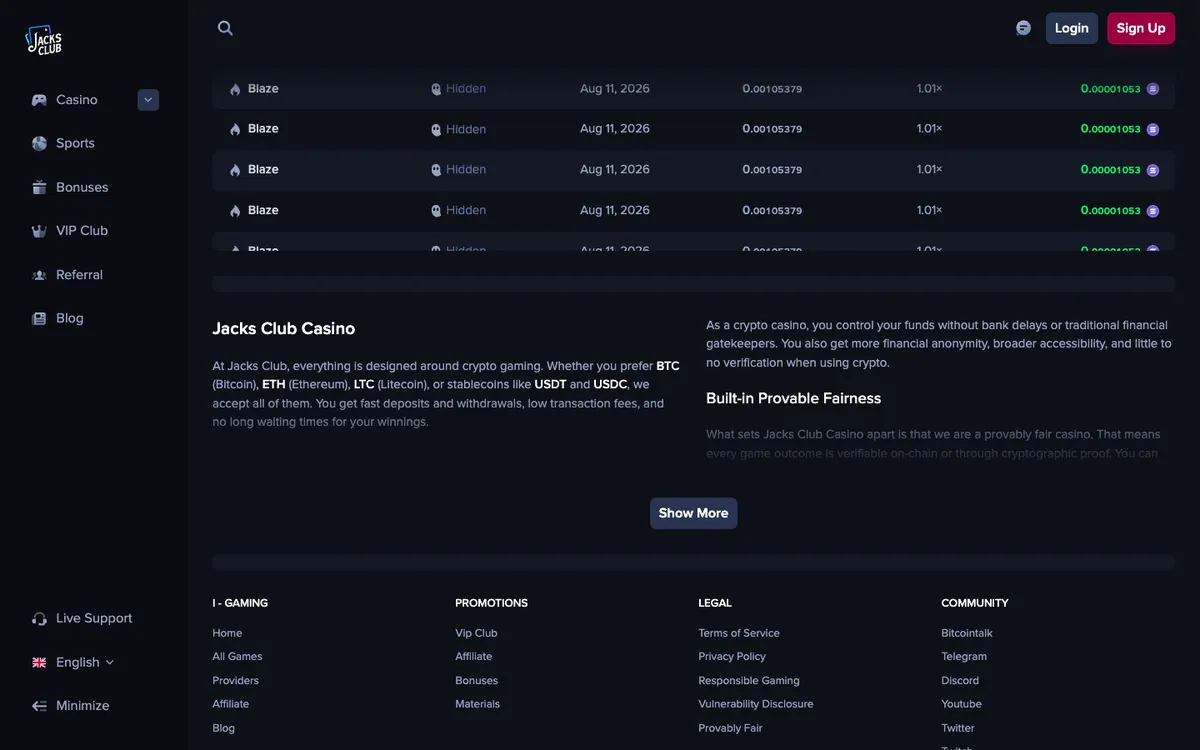Click the Bonuses gift icon
Image resolution: width=1200 pixels, height=750 pixels.
(x=39, y=187)
